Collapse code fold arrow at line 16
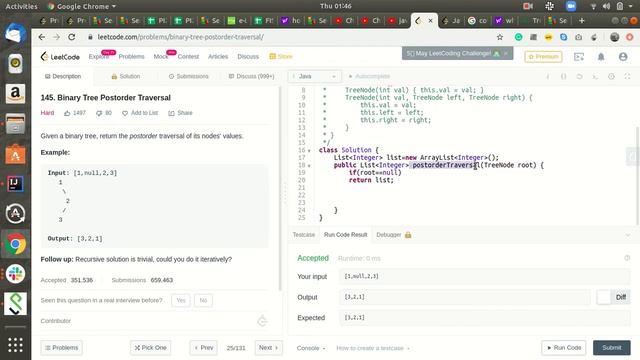 (309, 151)
